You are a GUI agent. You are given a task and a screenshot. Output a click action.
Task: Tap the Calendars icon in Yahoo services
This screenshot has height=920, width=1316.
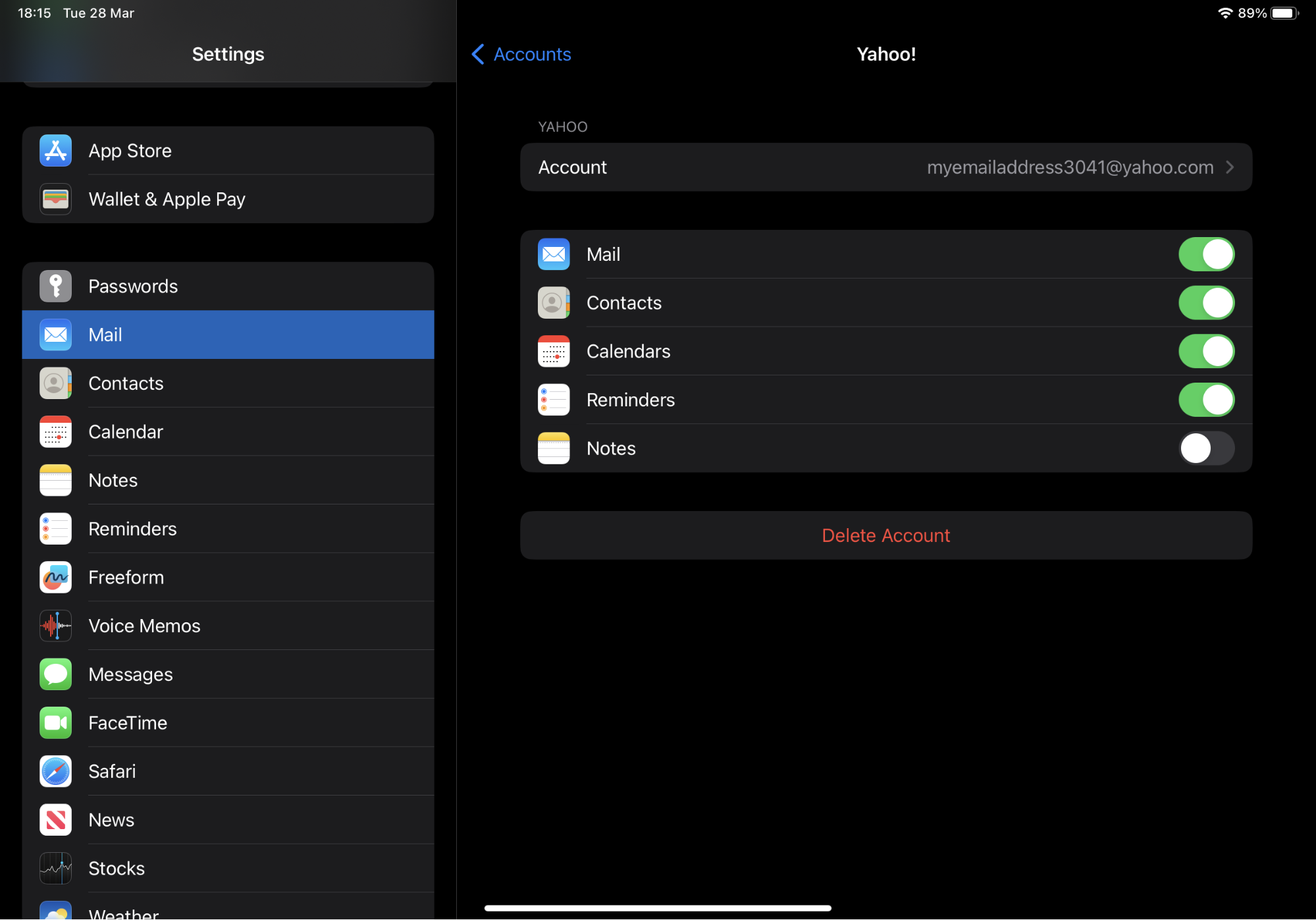click(x=554, y=351)
